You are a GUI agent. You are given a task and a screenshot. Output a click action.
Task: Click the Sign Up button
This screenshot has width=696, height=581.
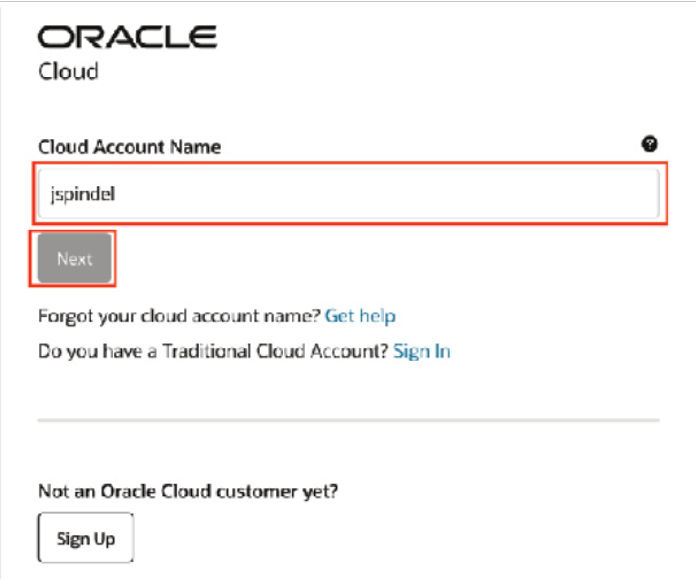86,538
